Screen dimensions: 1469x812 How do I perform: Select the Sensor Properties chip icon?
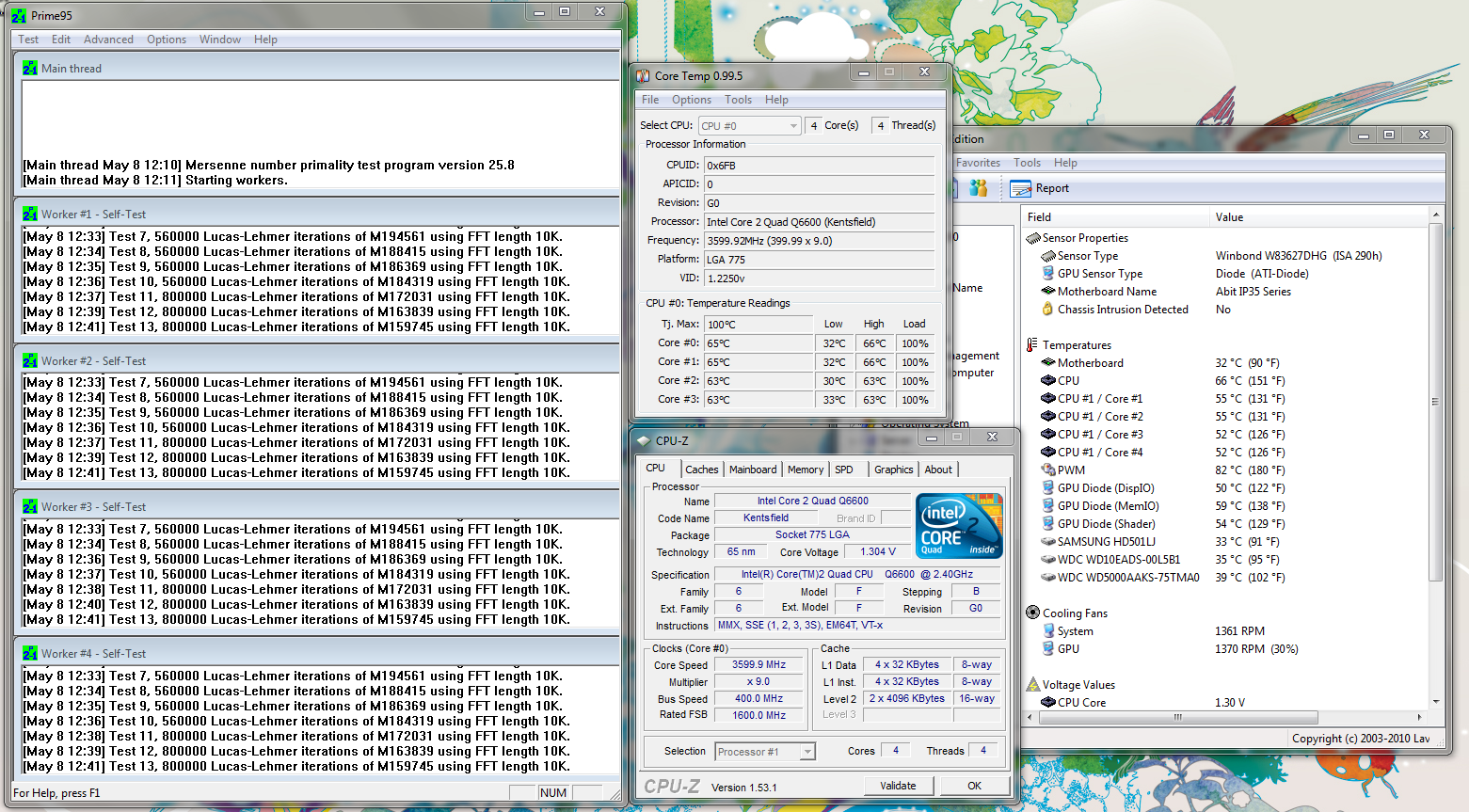pyautogui.click(x=1033, y=238)
